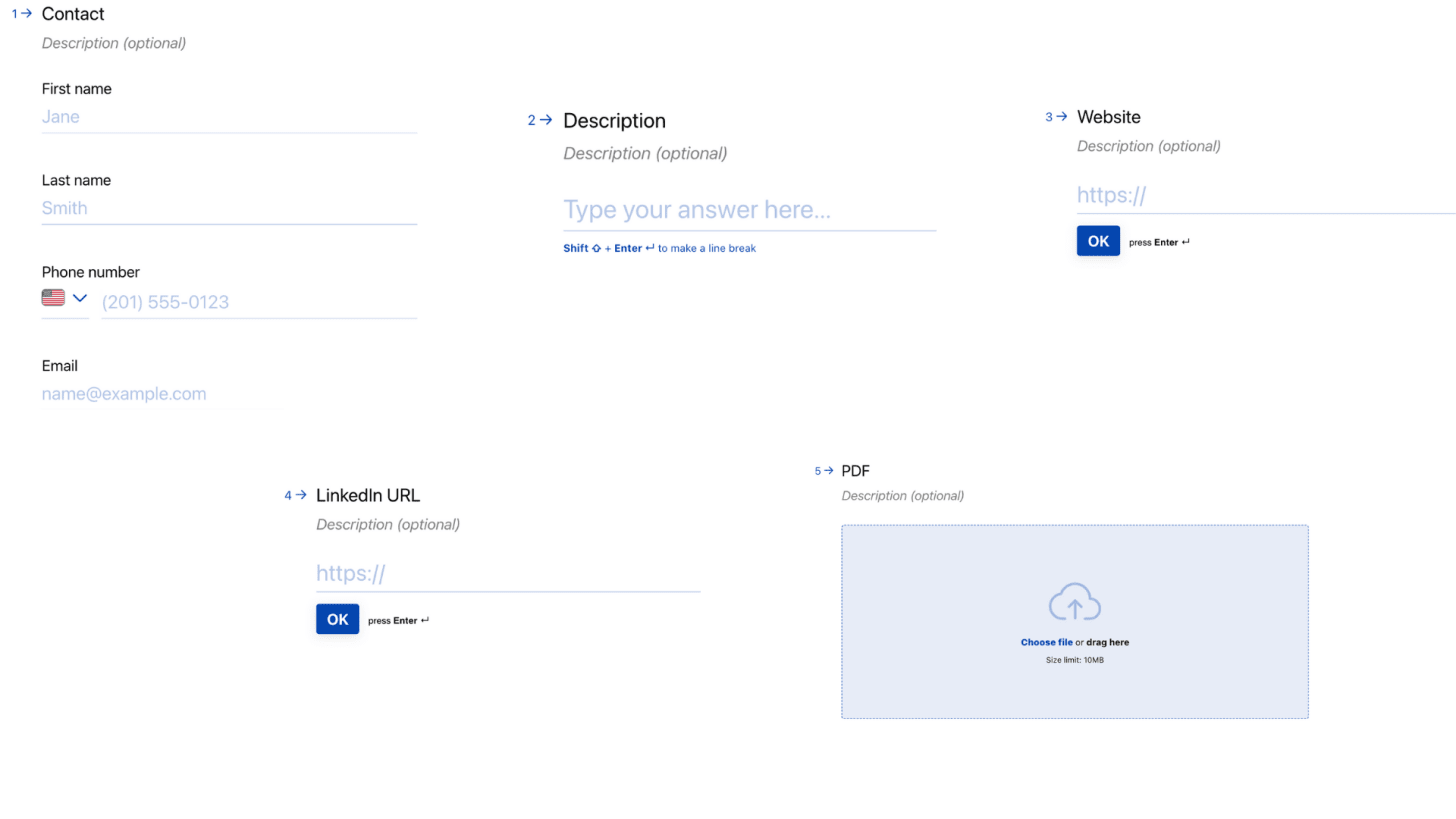Screen dimensions: 1456x819
Task: Click the Enter key symbol next to Website OK
Action: click(x=1184, y=241)
